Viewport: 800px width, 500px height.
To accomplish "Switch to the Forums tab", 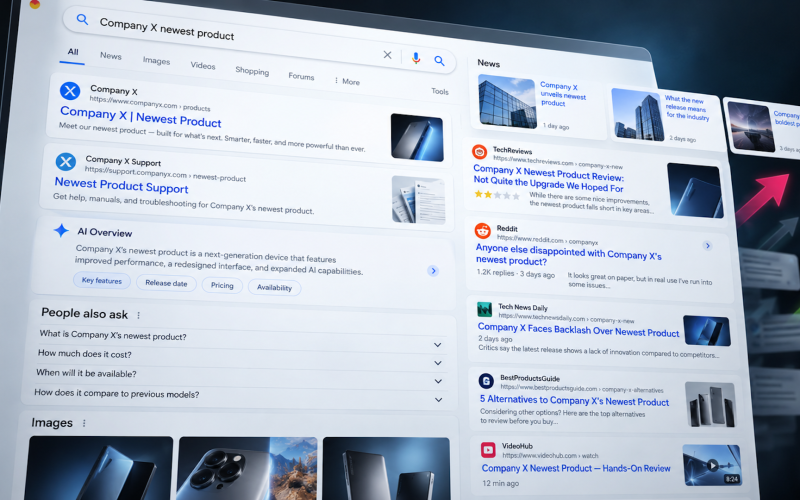I will [x=301, y=77].
